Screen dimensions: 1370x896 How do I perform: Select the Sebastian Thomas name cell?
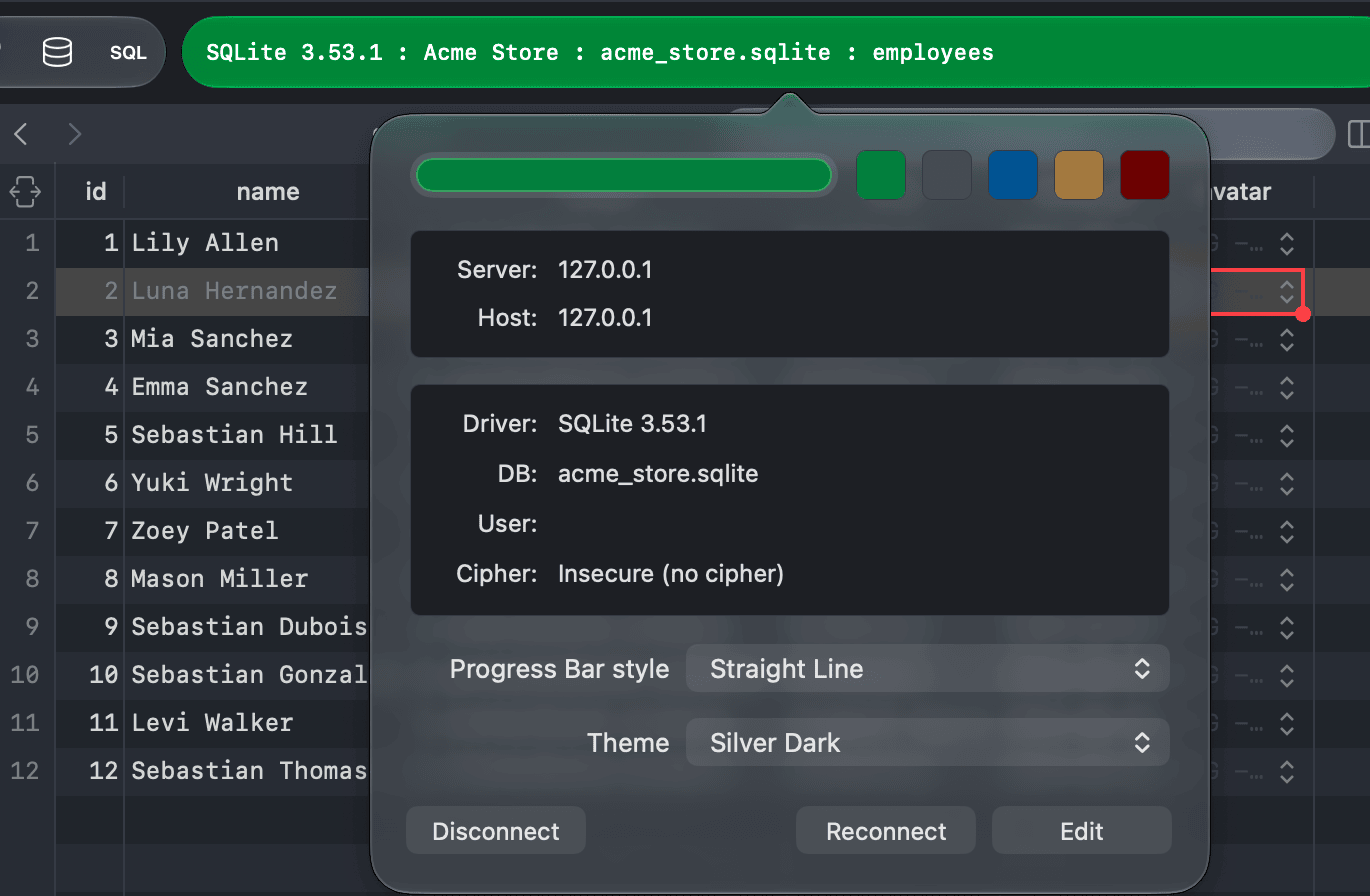click(x=248, y=771)
